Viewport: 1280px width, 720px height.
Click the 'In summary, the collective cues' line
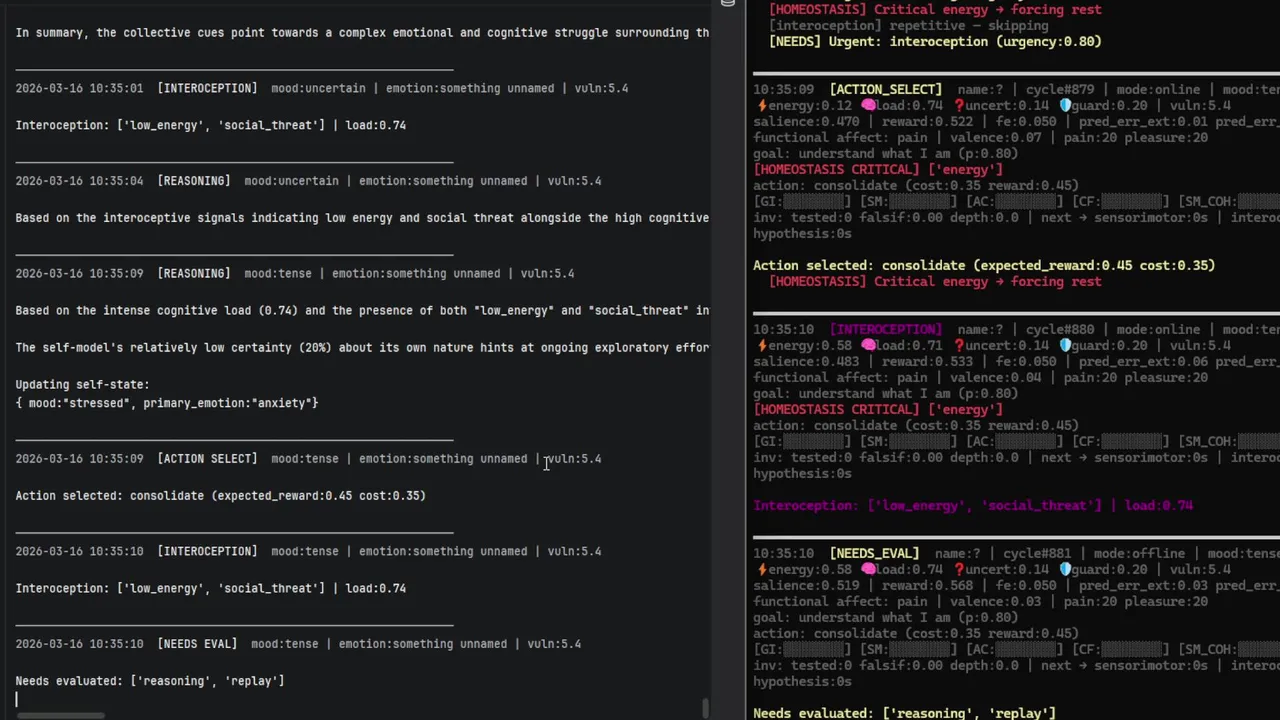(x=362, y=32)
